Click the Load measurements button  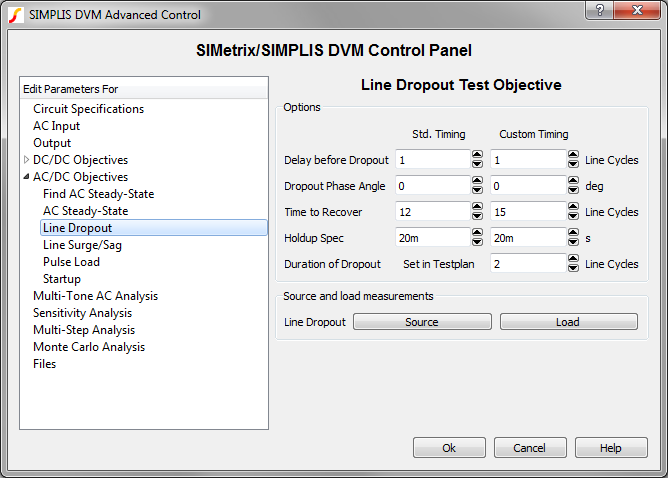pyautogui.click(x=568, y=322)
